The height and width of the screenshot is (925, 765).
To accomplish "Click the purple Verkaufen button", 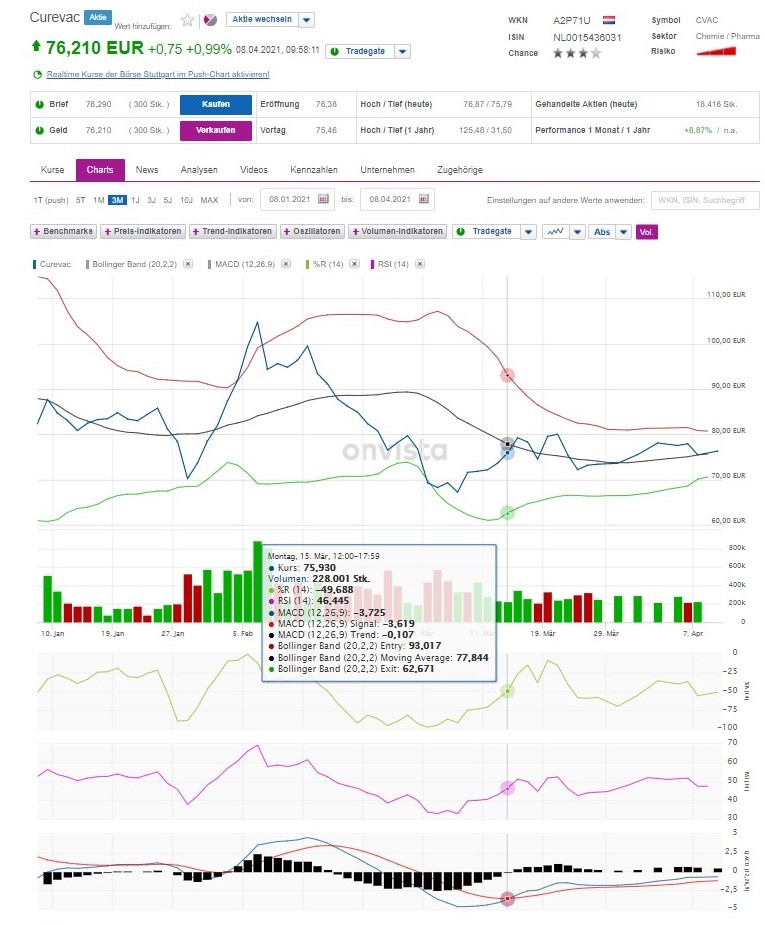I will tap(216, 130).
